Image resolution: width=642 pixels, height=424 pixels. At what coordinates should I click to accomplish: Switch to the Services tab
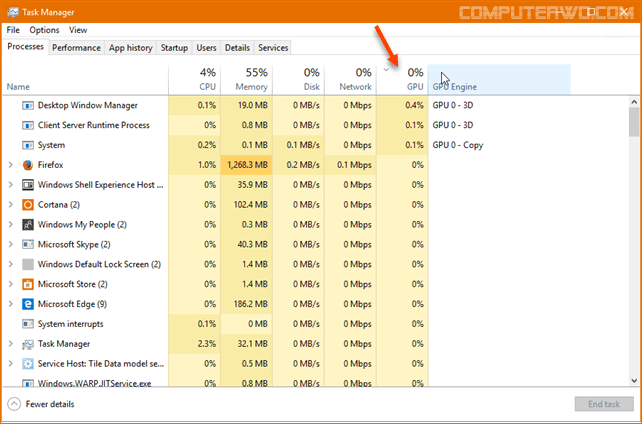pos(273,48)
